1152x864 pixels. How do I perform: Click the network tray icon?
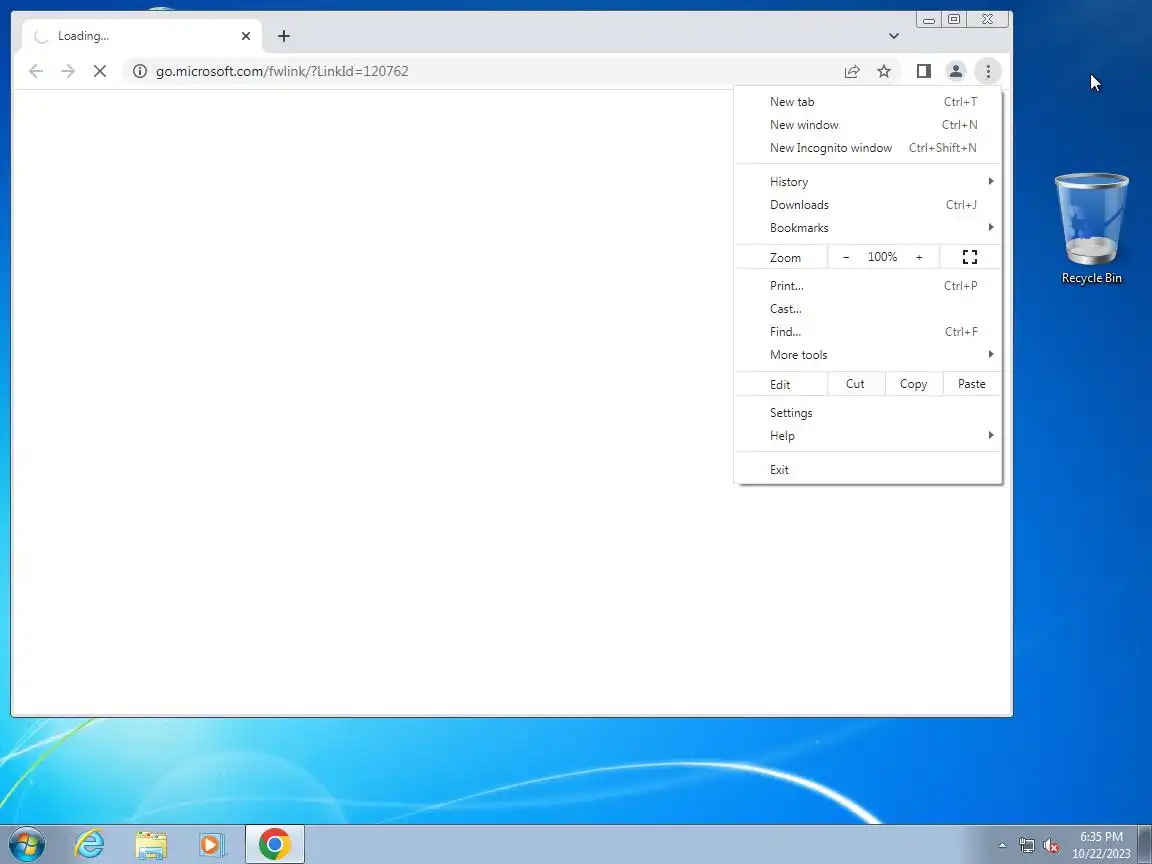pyautogui.click(x=1026, y=846)
